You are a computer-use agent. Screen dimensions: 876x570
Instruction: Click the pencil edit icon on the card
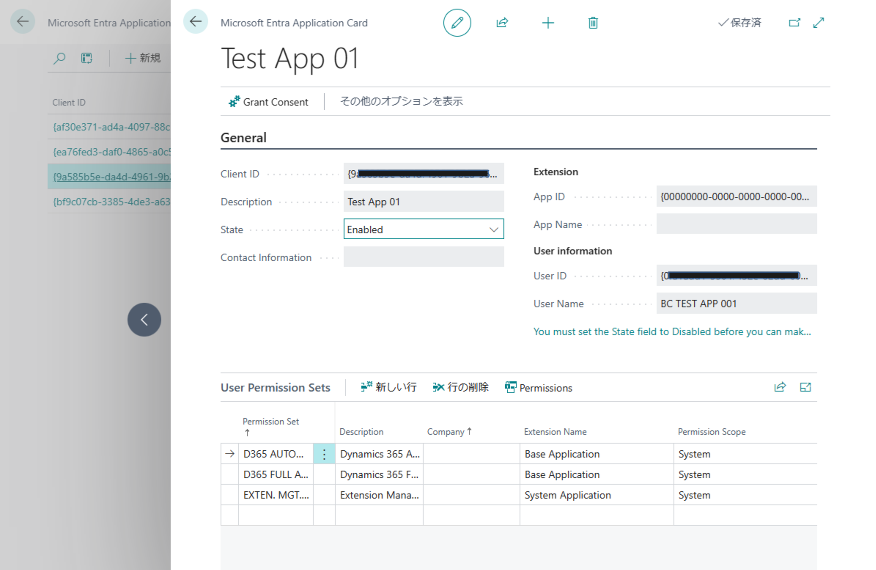coord(457,23)
